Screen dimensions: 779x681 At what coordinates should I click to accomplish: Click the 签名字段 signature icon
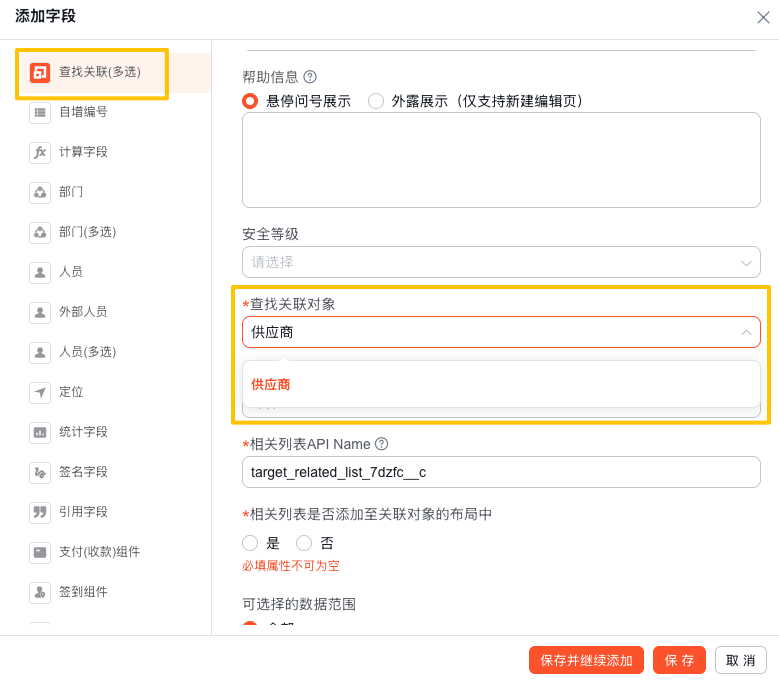(40, 472)
